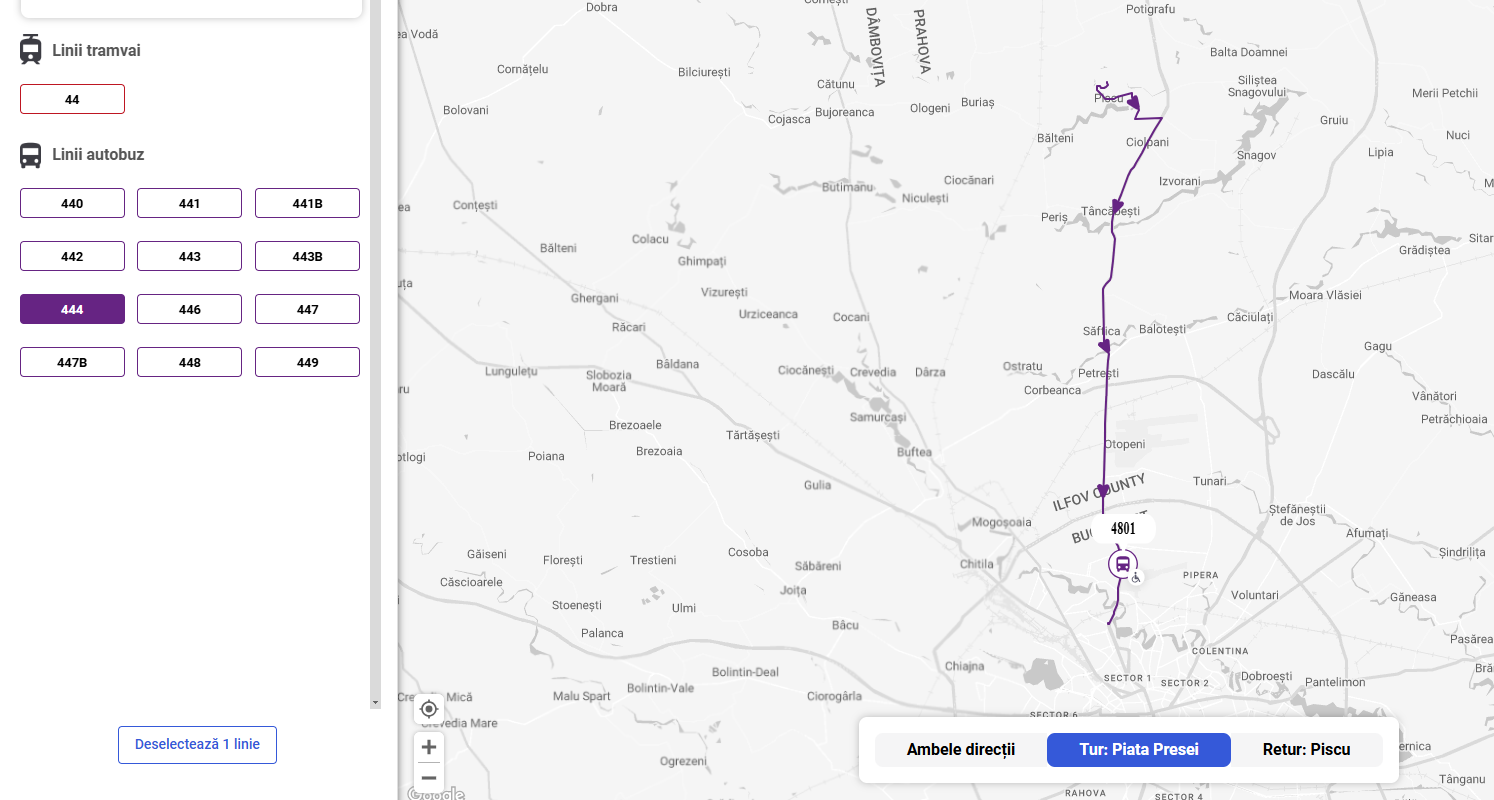Click the bus vehicle marker on the route

(x=1123, y=564)
